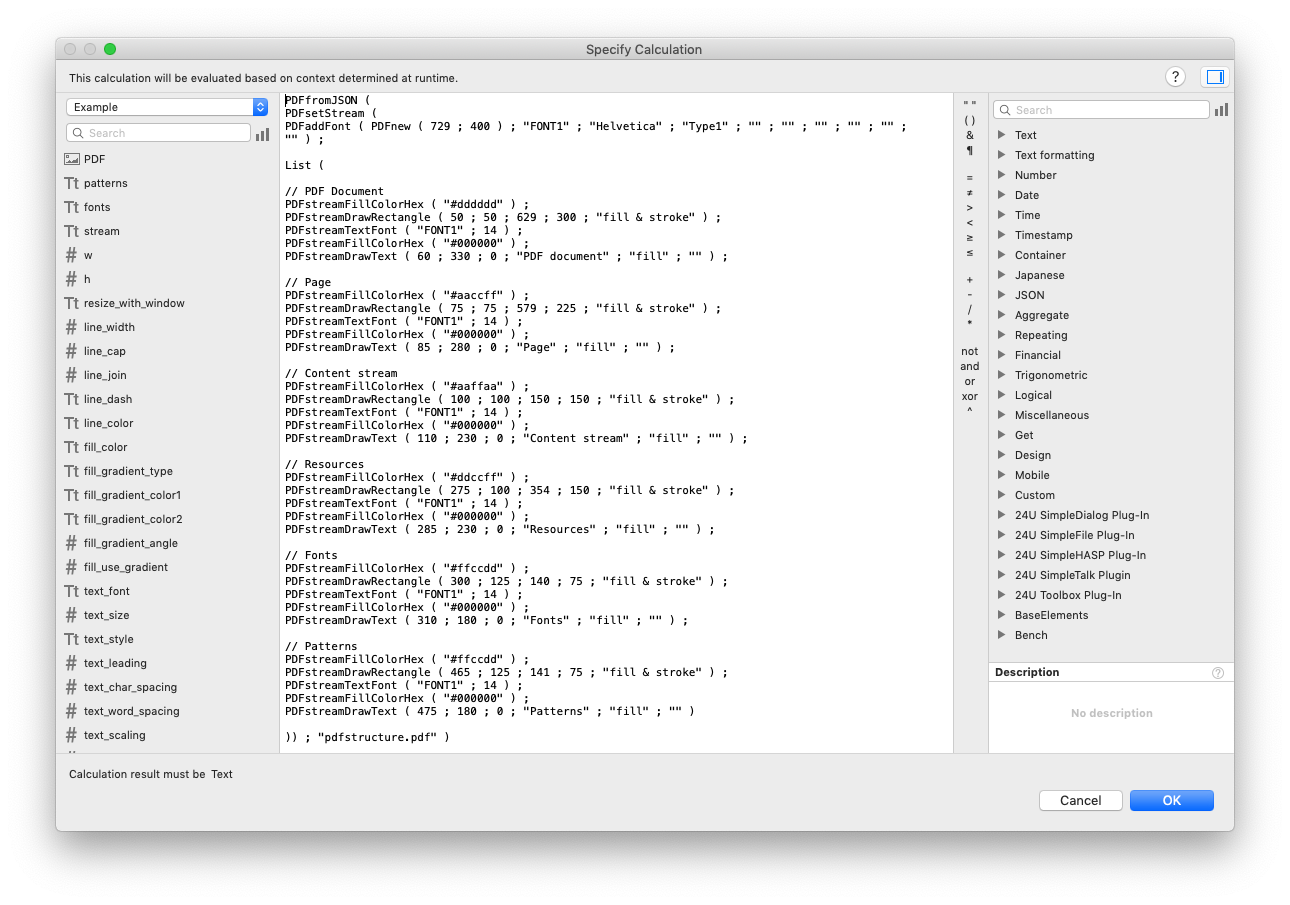1290x905 pixels.
Task: Select the fill_use_gradient field
Action: click(x=126, y=567)
